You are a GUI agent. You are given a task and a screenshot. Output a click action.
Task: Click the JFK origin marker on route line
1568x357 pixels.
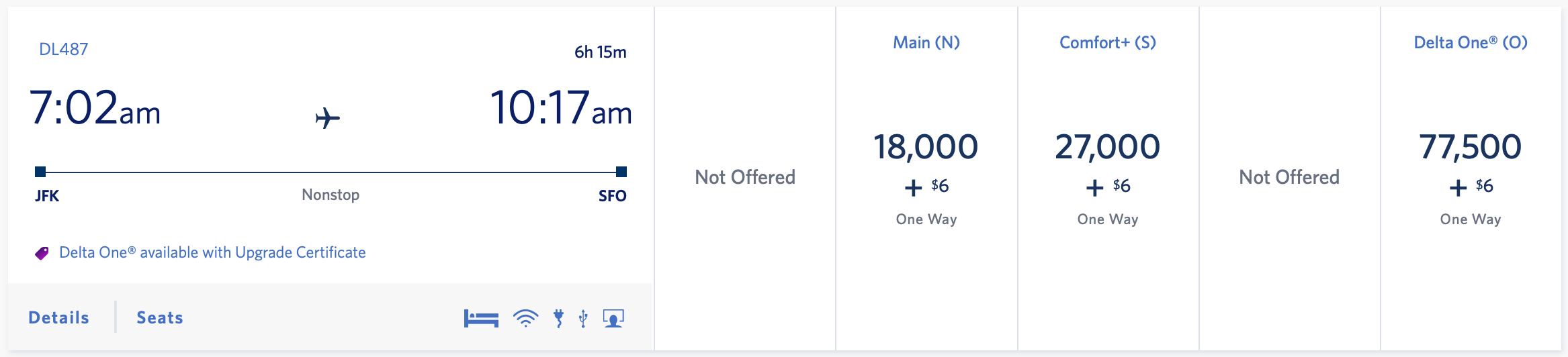pos(40,172)
